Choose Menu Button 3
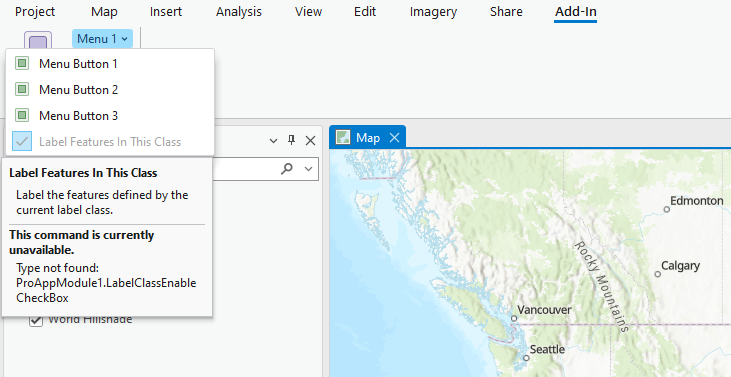This screenshot has height=377, width=731. (110, 116)
